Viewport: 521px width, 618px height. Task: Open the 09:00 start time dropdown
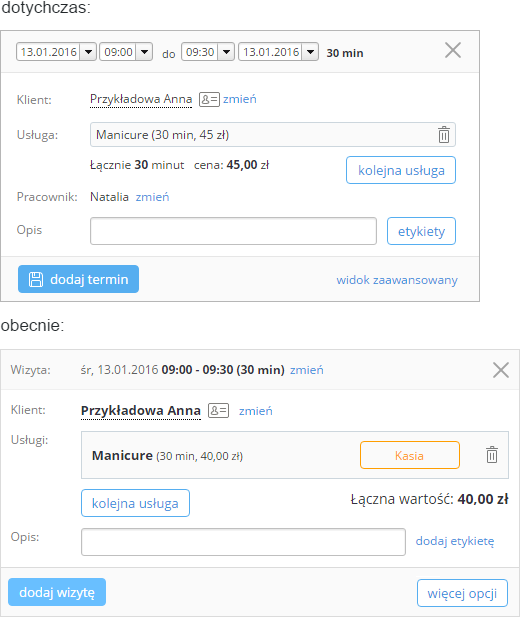[144, 52]
